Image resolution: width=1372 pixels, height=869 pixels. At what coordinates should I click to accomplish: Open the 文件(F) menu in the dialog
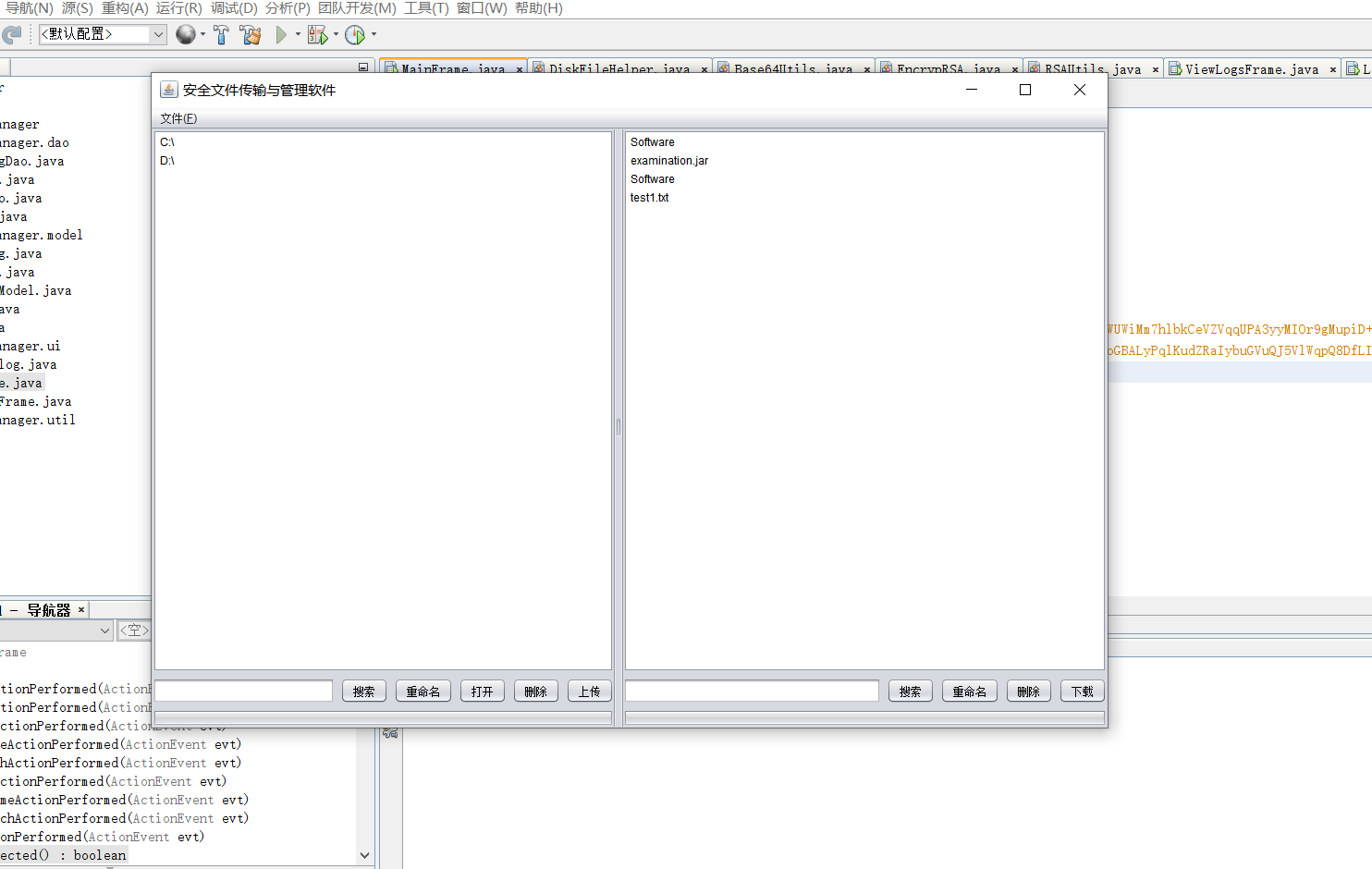click(178, 118)
